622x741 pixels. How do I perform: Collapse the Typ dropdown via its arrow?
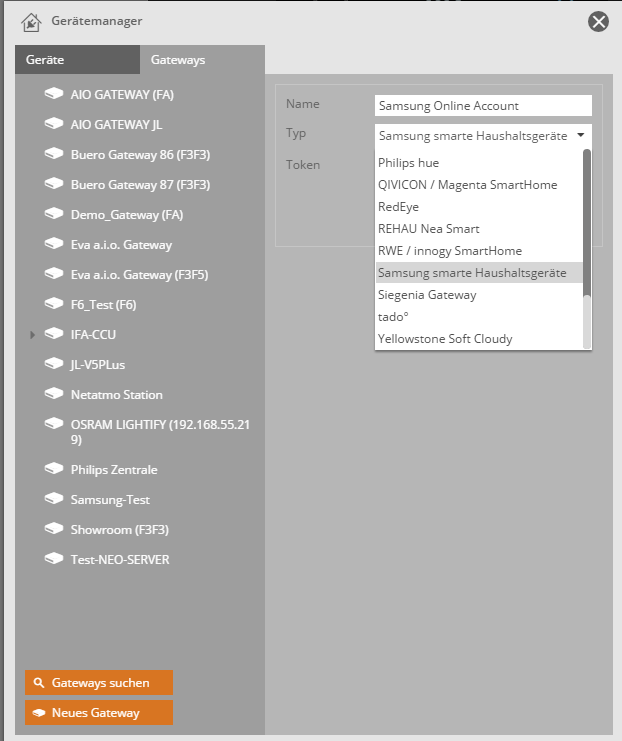pyautogui.click(x=580, y=135)
